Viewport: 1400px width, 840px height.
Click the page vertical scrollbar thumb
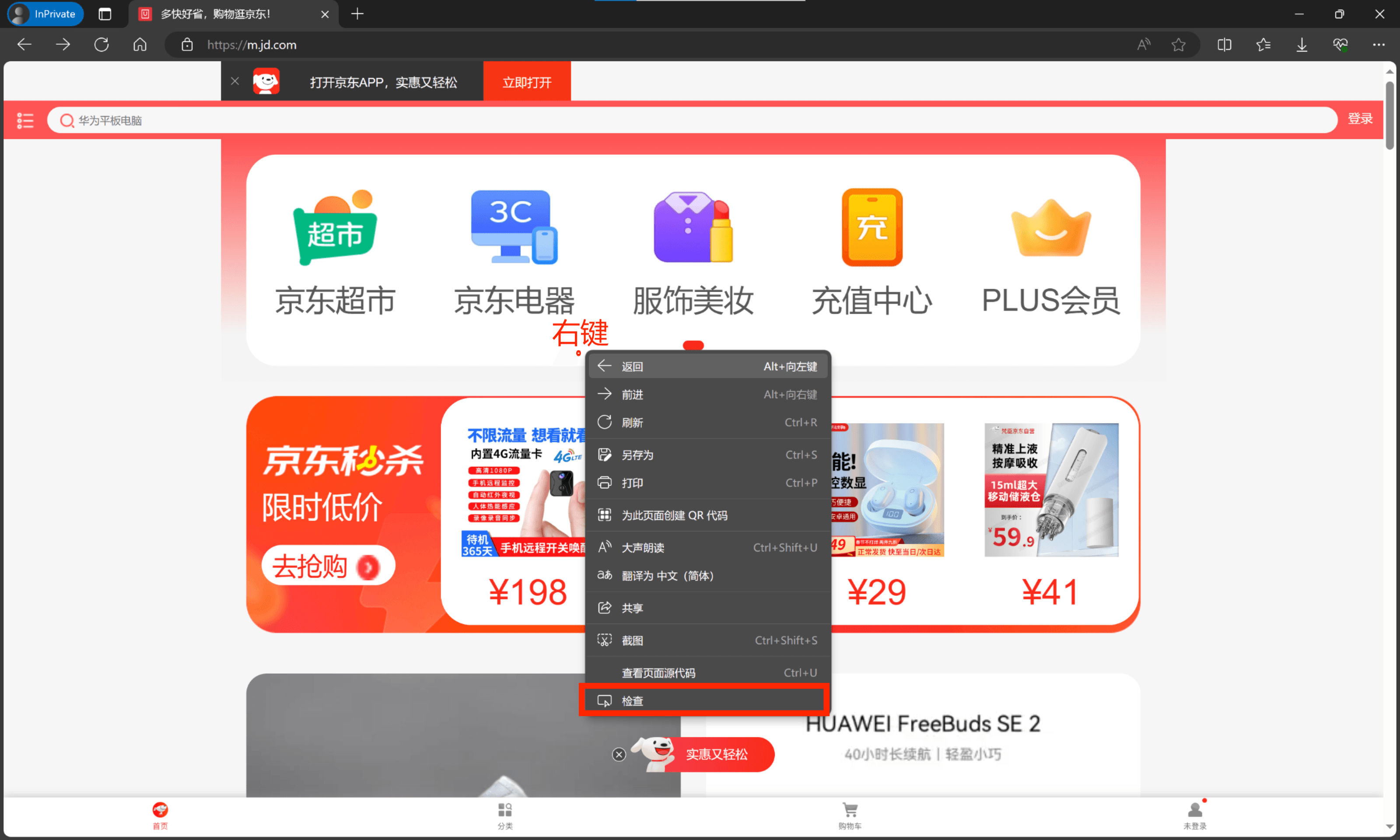pyautogui.click(x=1389, y=116)
